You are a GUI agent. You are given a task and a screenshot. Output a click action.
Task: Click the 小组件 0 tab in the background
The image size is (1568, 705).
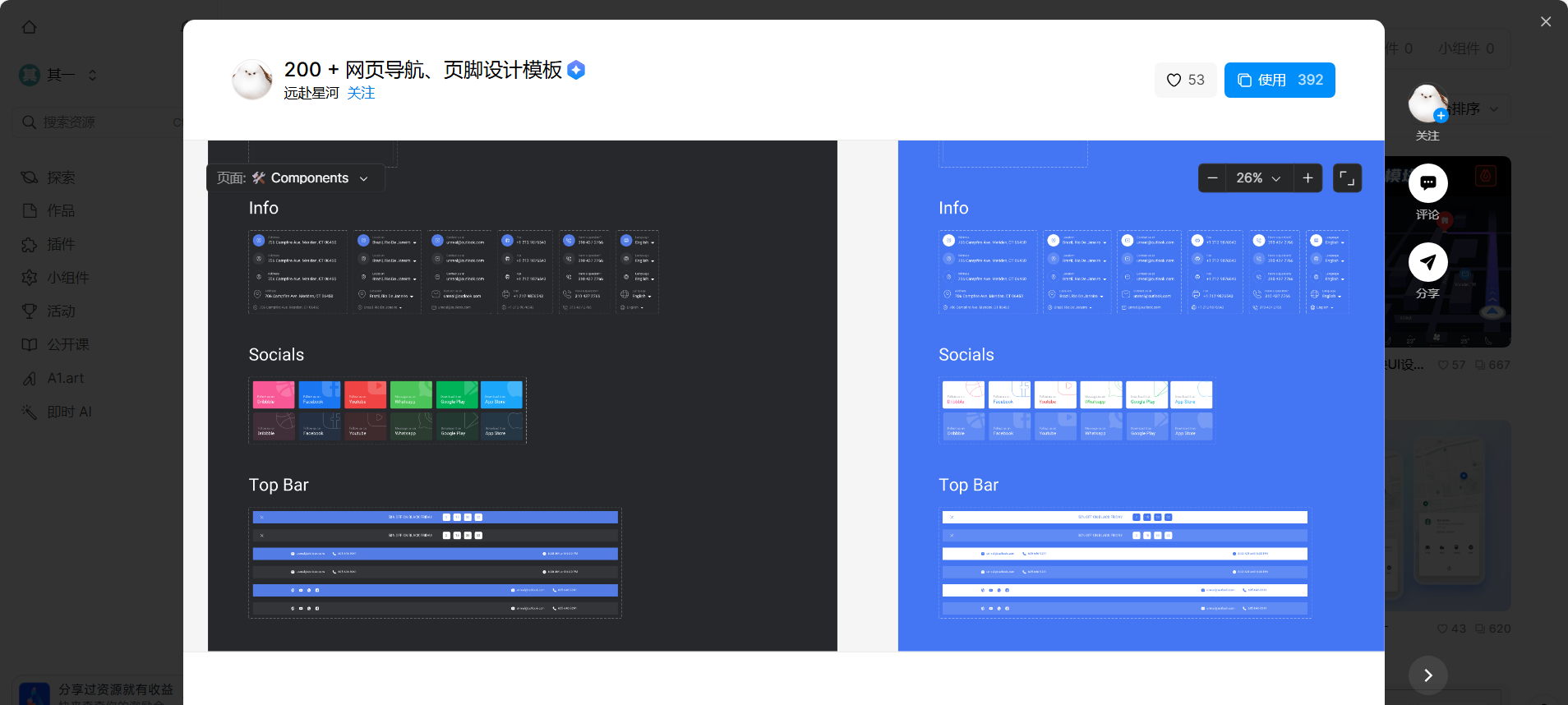click(1466, 48)
